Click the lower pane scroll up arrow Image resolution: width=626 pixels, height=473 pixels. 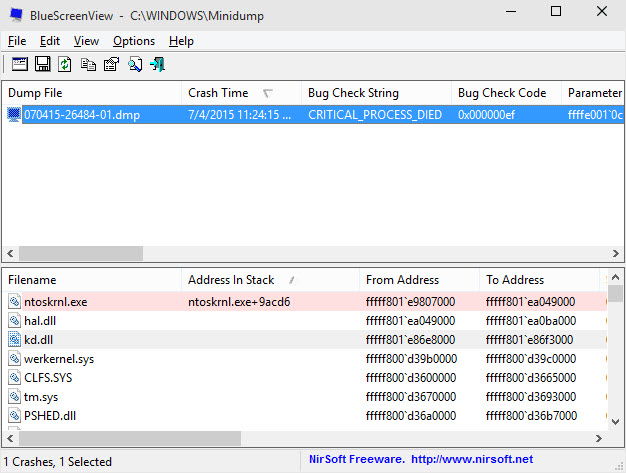pos(615,277)
